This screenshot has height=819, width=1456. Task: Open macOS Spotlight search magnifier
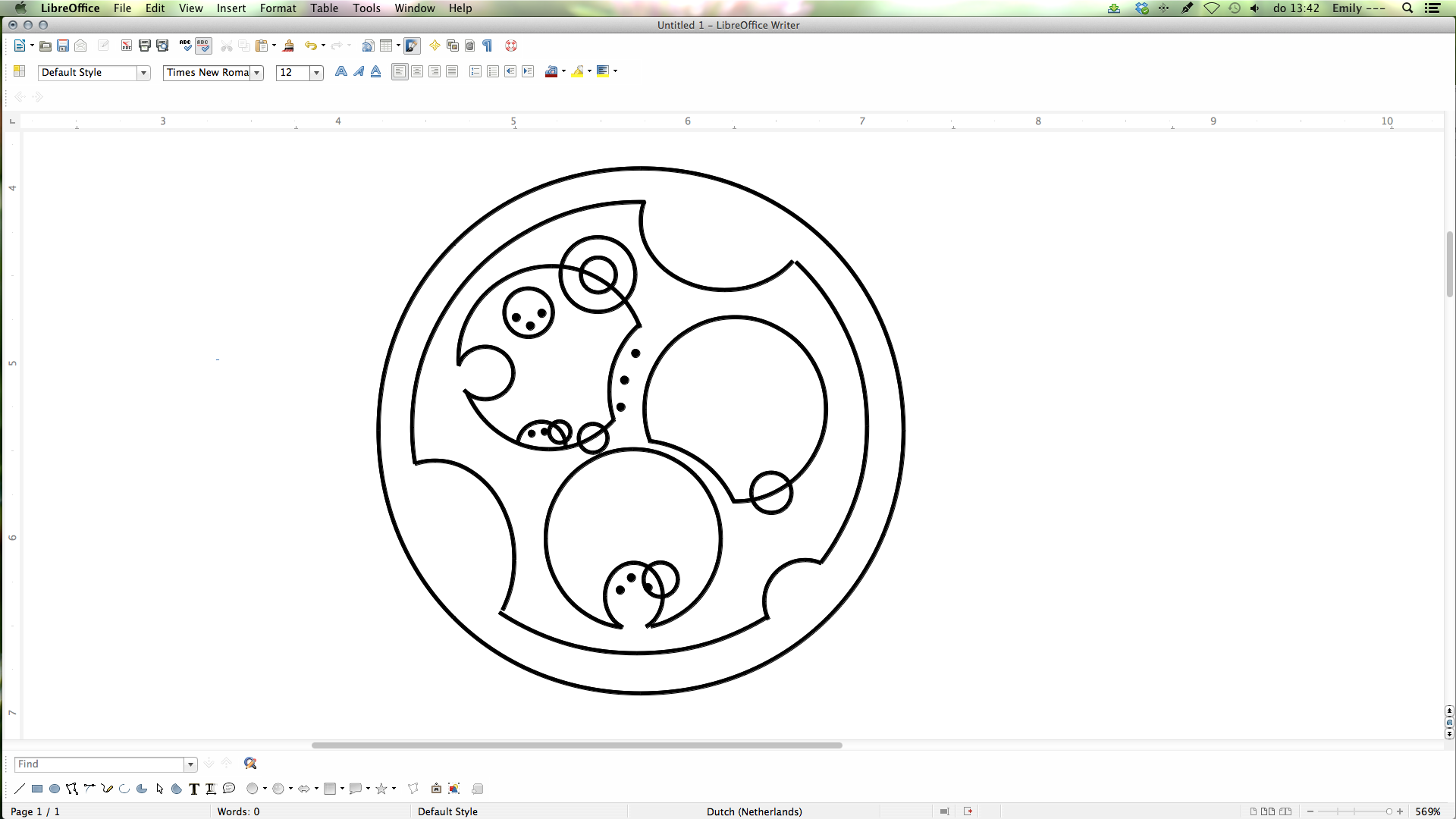tap(1407, 8)
